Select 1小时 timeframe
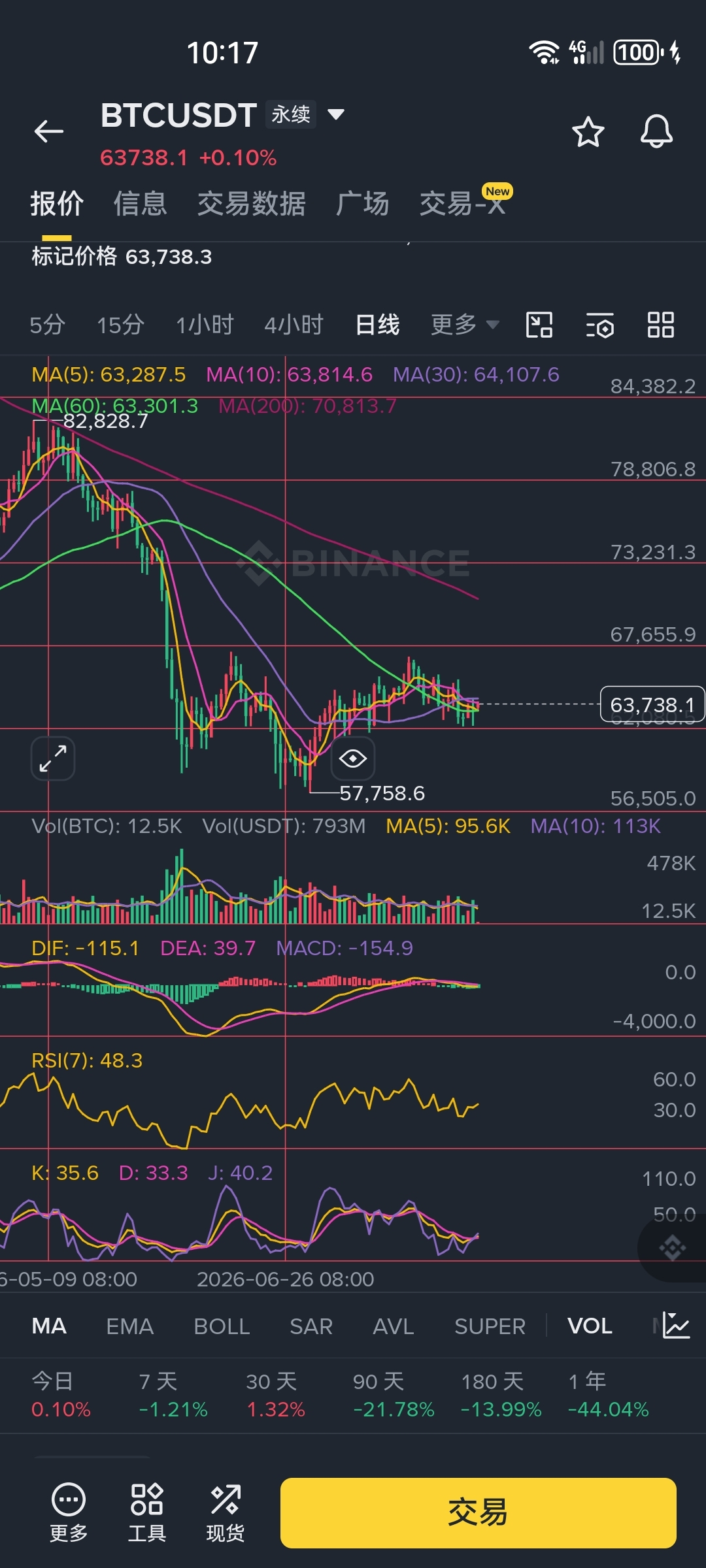706x1568 pixels. pyautogui.click(x=205, y=325)
